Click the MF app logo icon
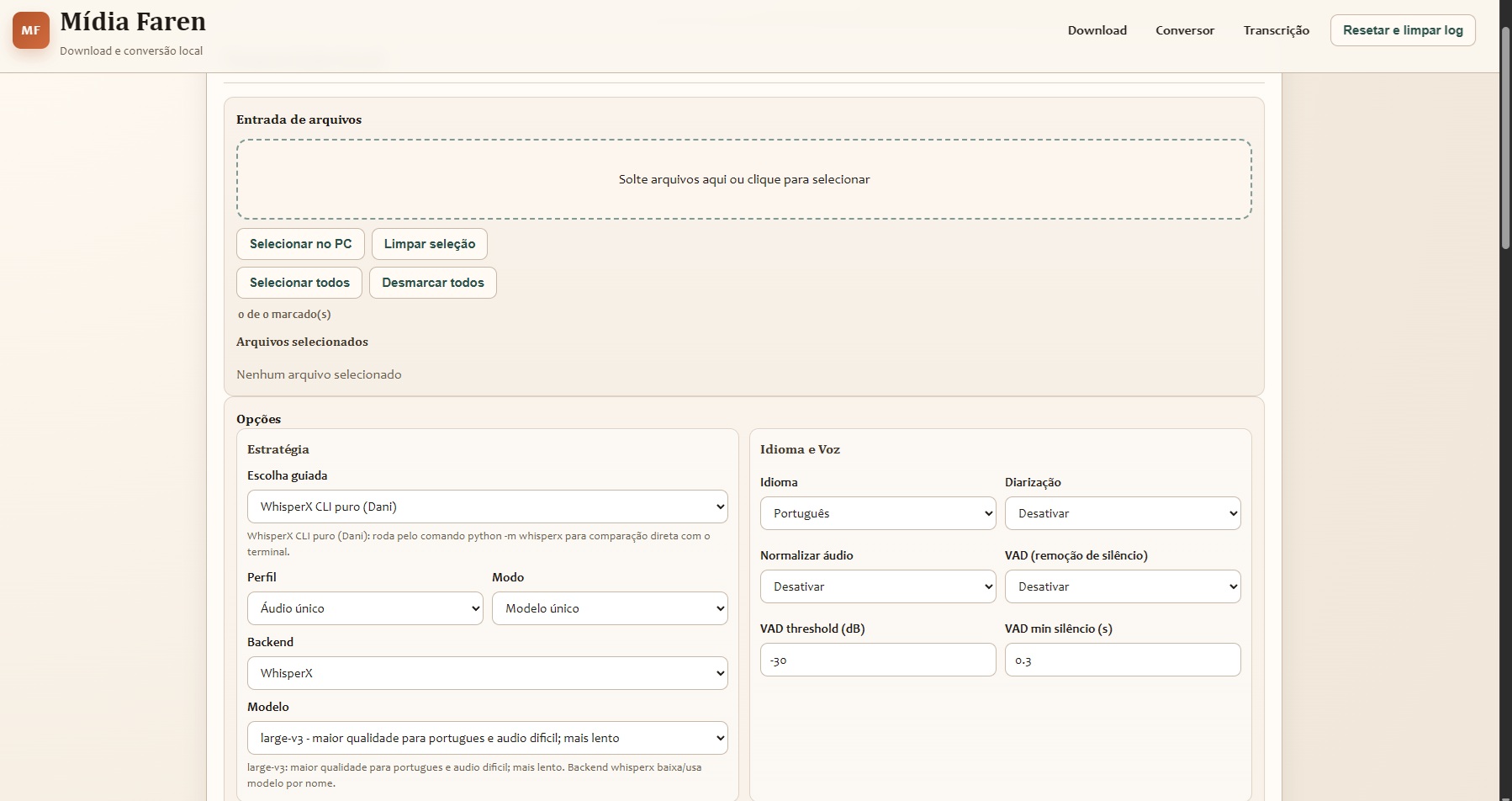The width and height of the screenshot is (1512, 801). (x=31, y=30)
